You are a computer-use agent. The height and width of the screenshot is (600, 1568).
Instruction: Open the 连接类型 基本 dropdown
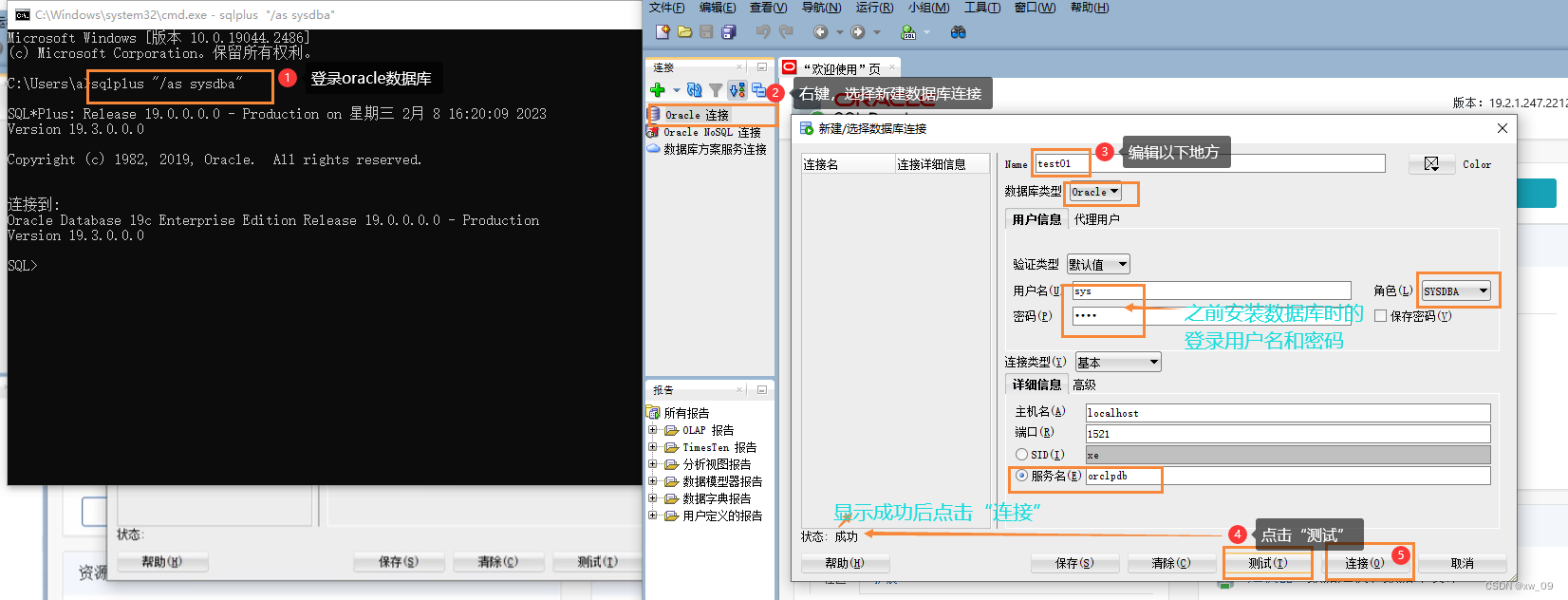pos(1118,363)
